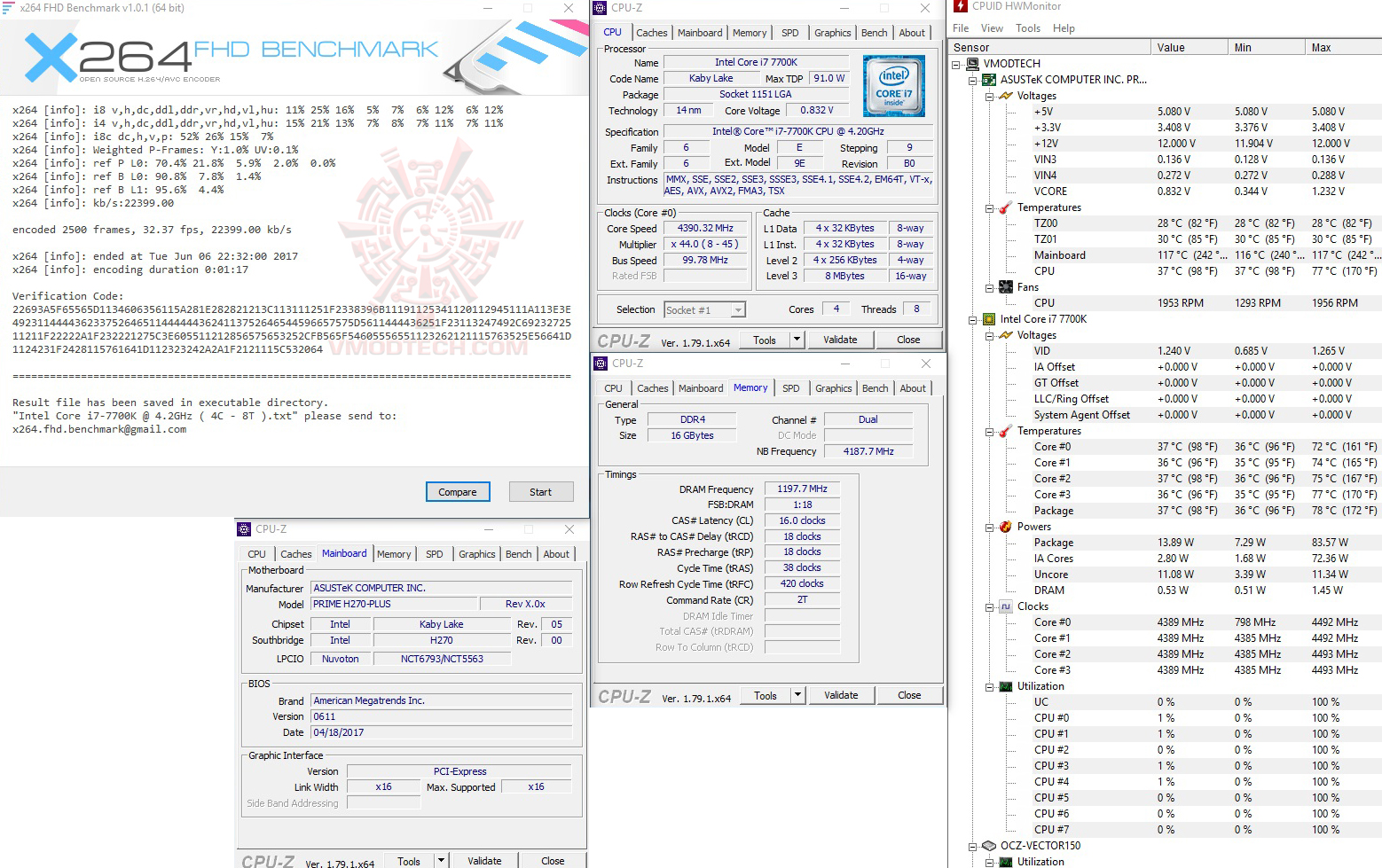Click the Utilization sensor icon in HWMonitor
The height and width of the screenshot is (868, 1382).
[x=1005, y=685]
